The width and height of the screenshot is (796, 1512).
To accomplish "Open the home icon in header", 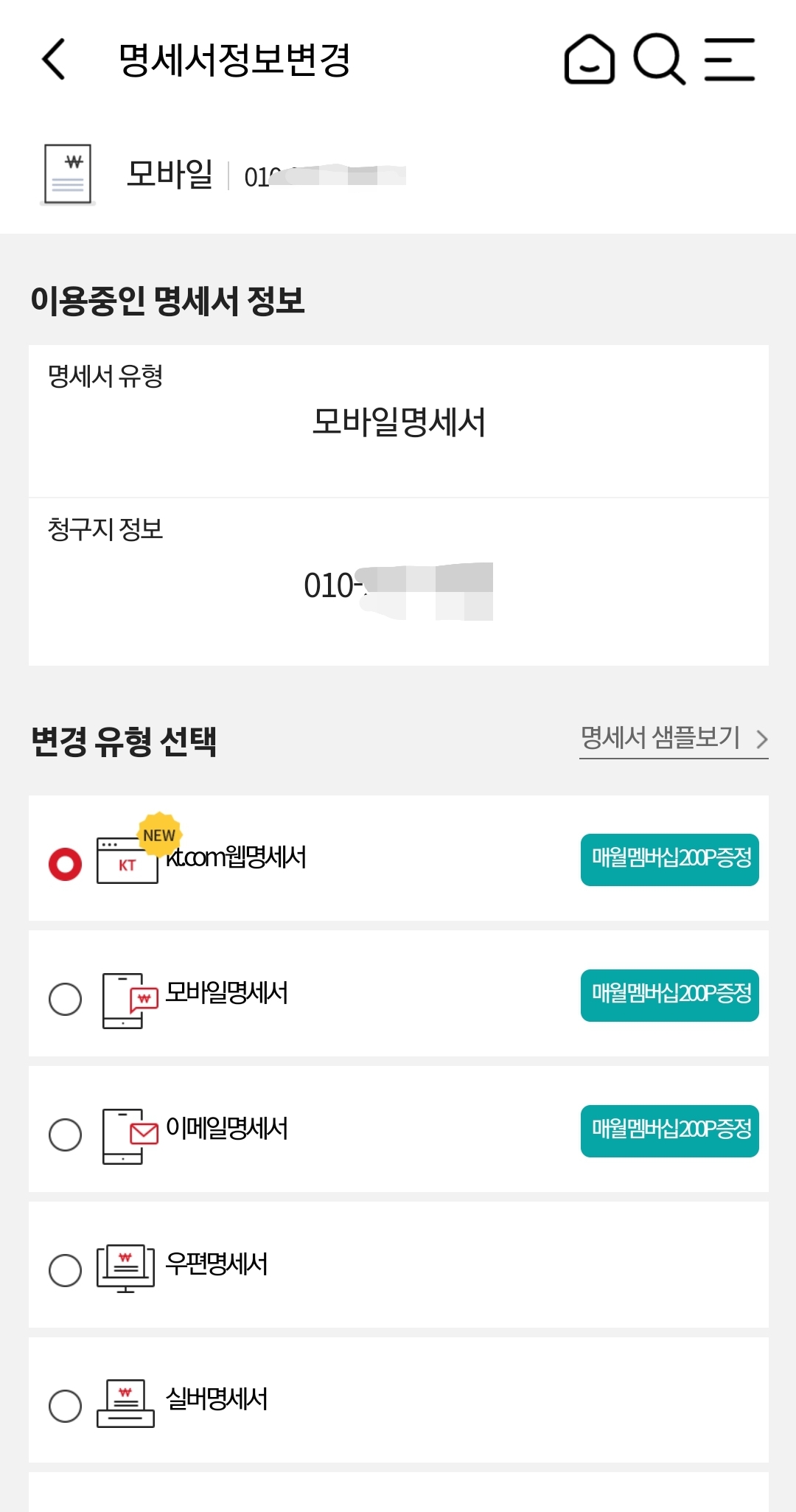I will pyautogui.click(x=589, y=59).
